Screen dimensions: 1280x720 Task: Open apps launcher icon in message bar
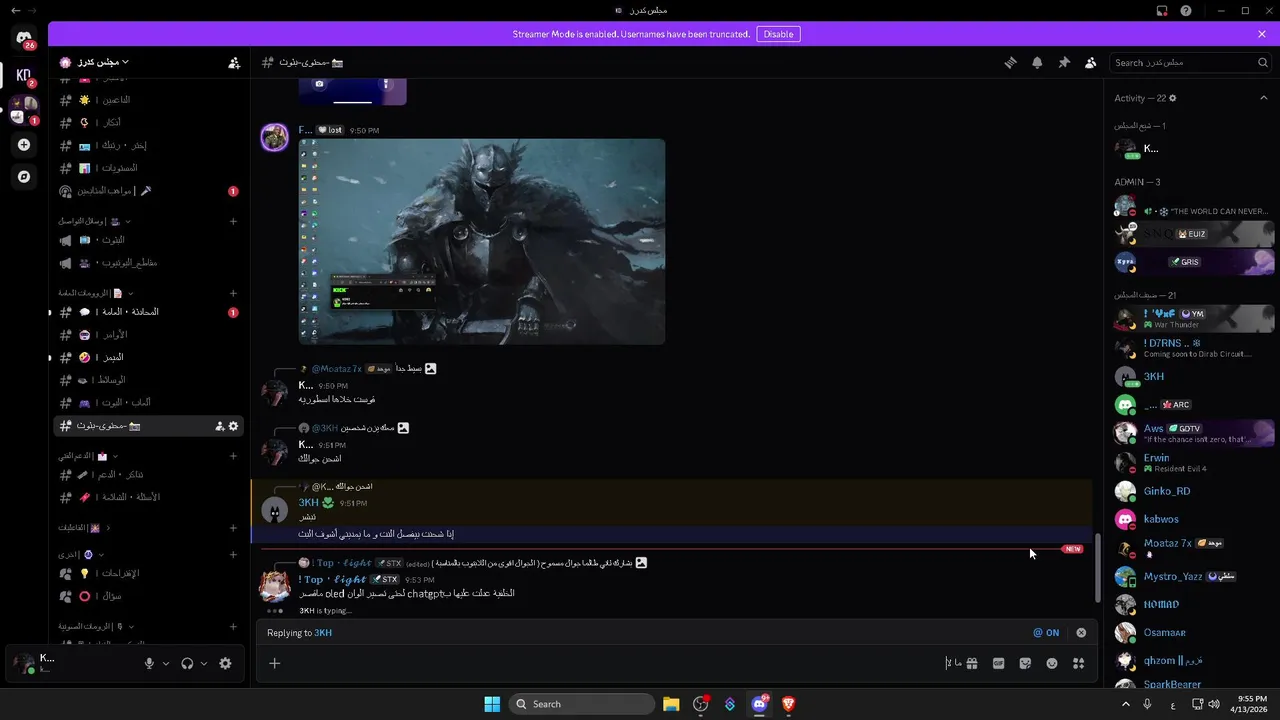[x=1078, y=663]
